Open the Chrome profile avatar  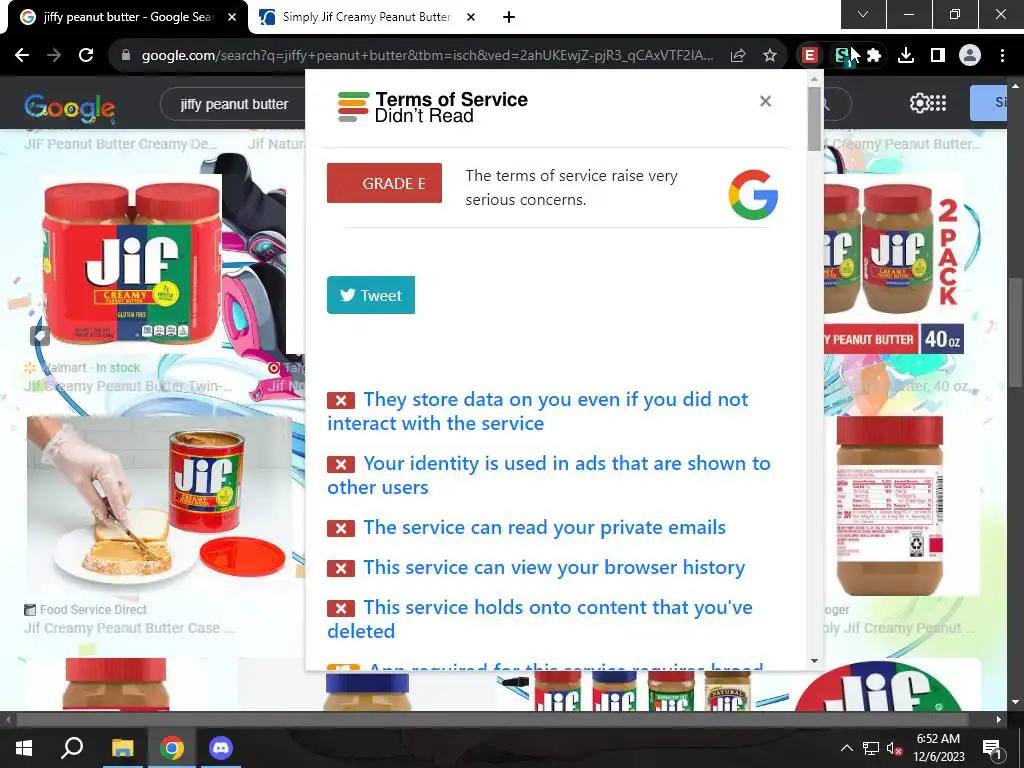pyautogui.click(x=970, y=56)
